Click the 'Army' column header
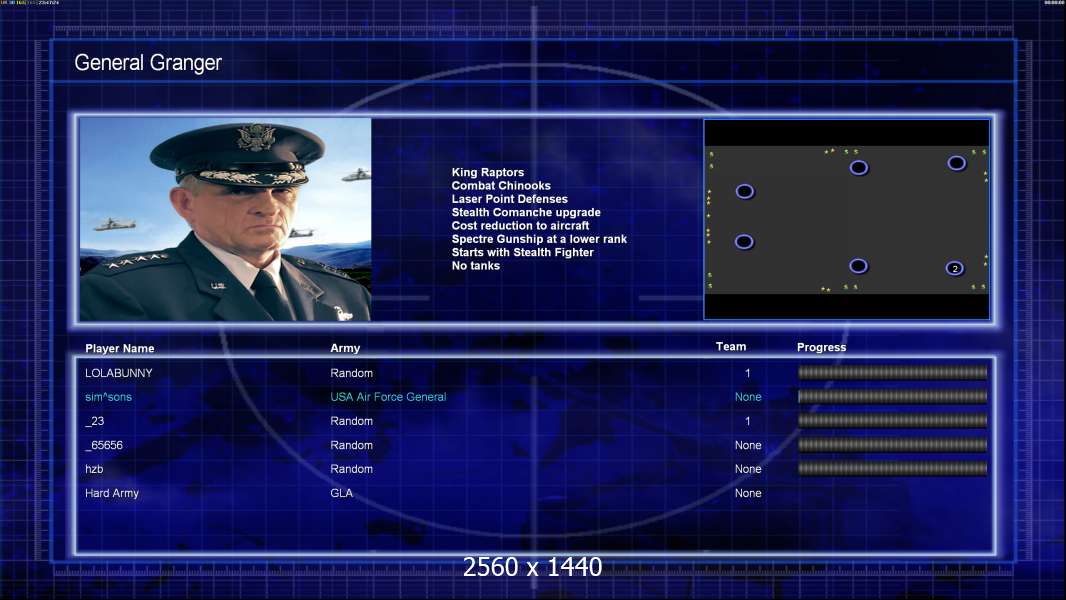This screenshot has width=1066, height=600. (345, 348)
